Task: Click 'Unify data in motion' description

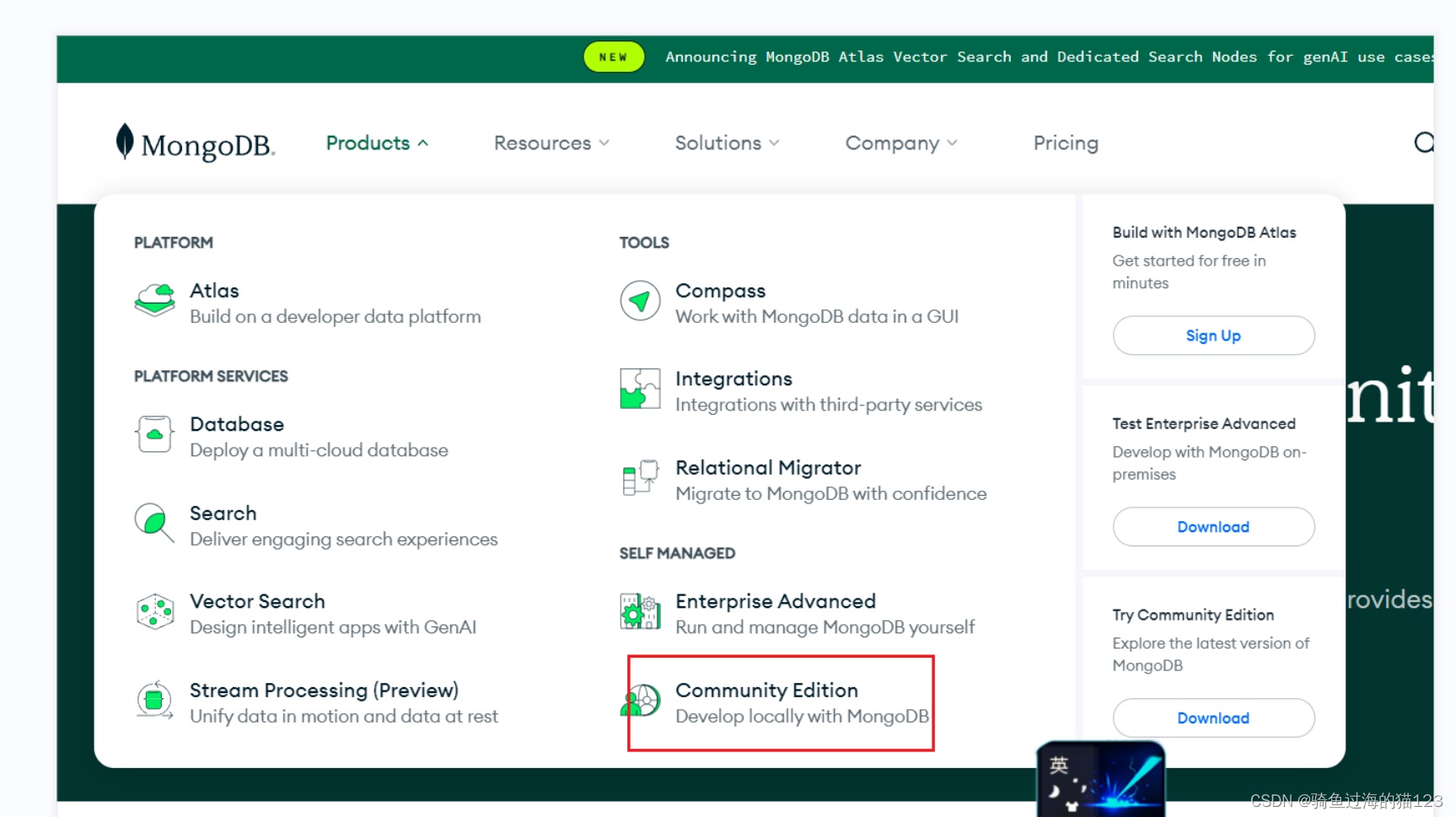Action: point(344,717)
